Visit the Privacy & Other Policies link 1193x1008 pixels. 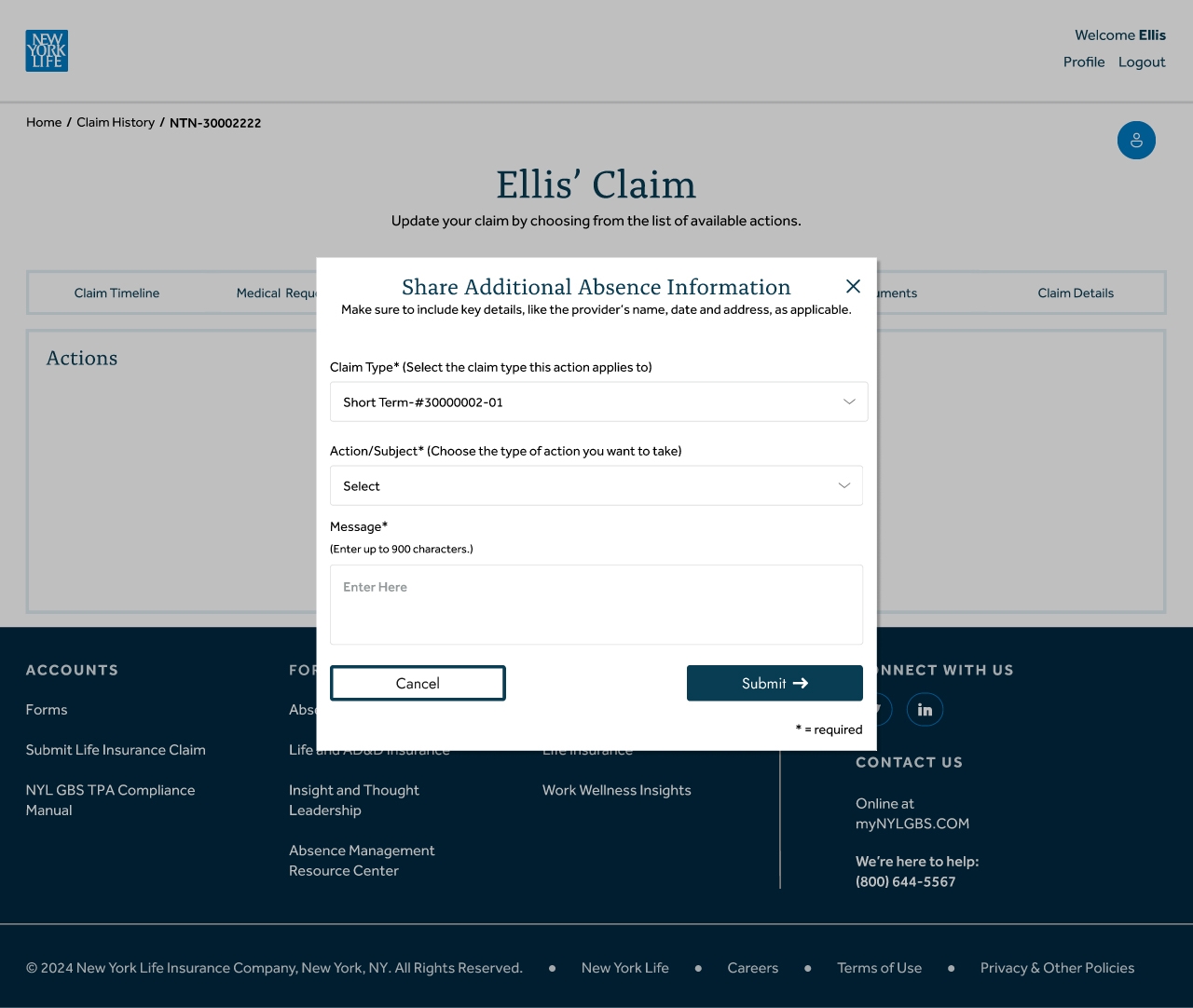click(1058, 968)
